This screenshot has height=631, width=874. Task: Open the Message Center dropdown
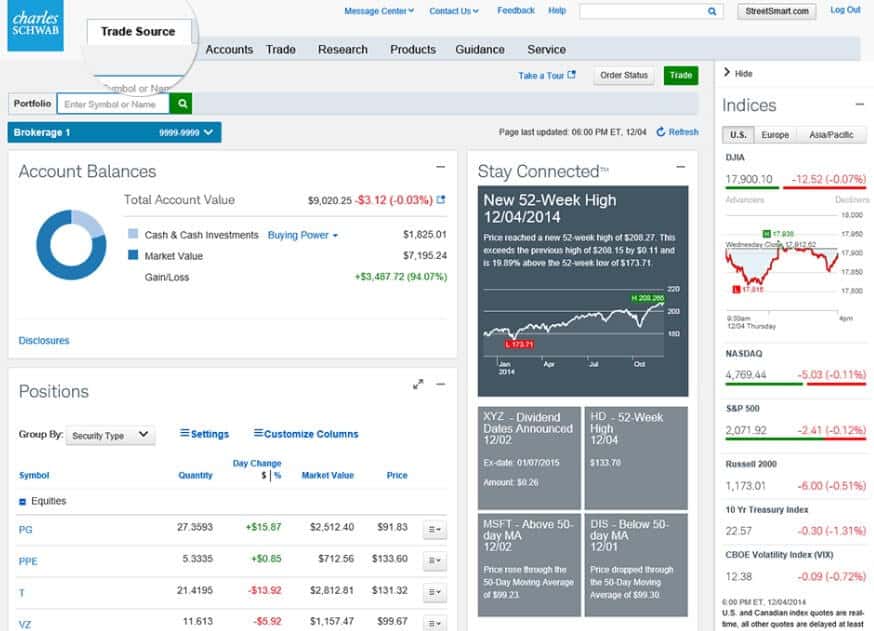tap(379, 11)
